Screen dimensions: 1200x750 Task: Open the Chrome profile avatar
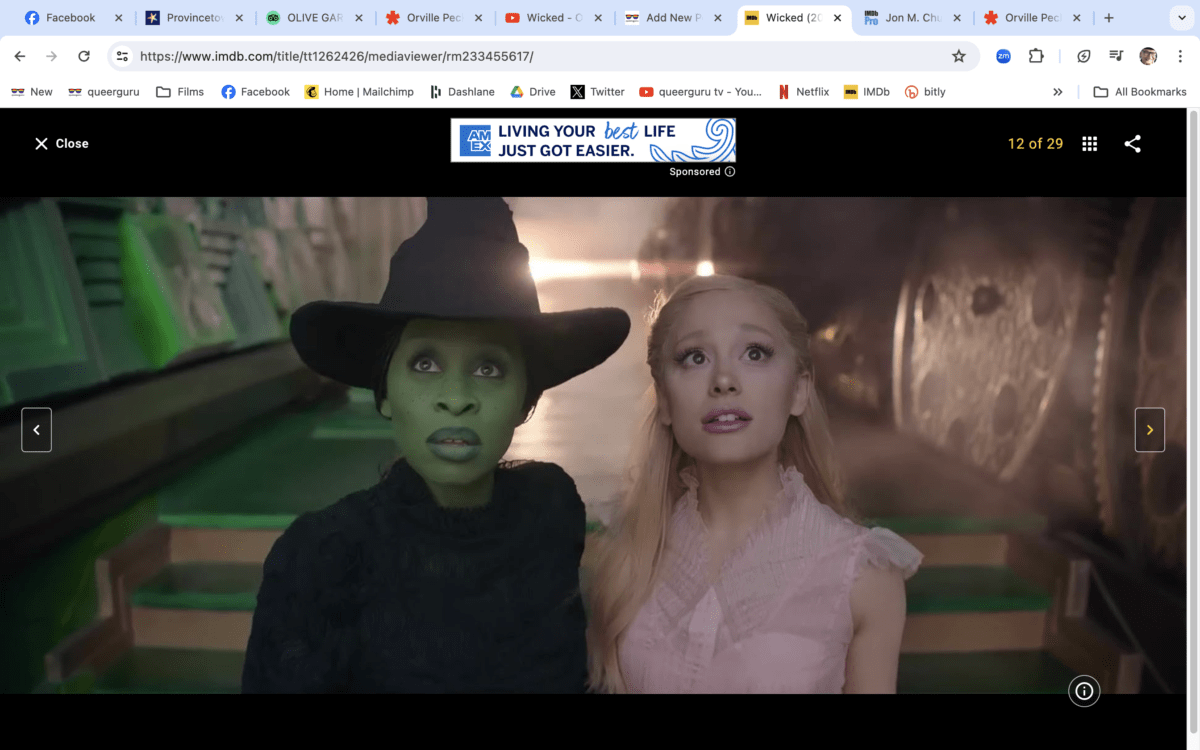click(x=1148, y=56)
